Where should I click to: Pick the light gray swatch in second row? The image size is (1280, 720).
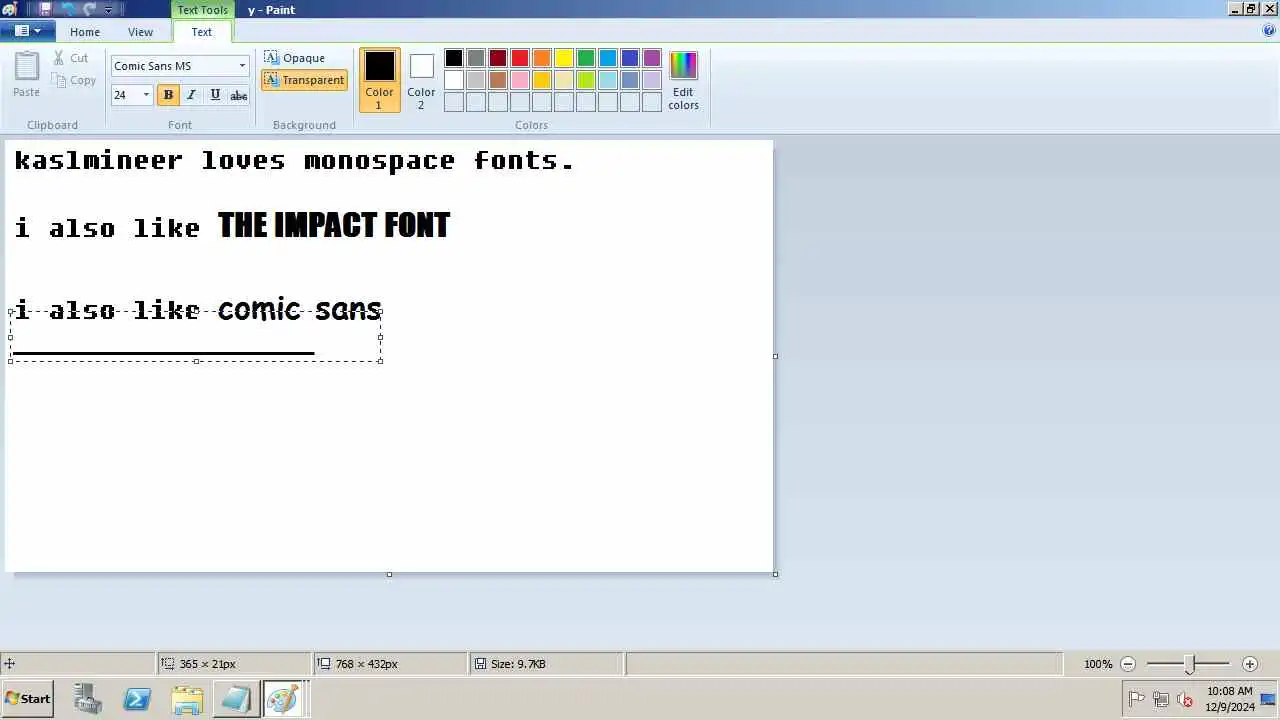click(476, 80)
